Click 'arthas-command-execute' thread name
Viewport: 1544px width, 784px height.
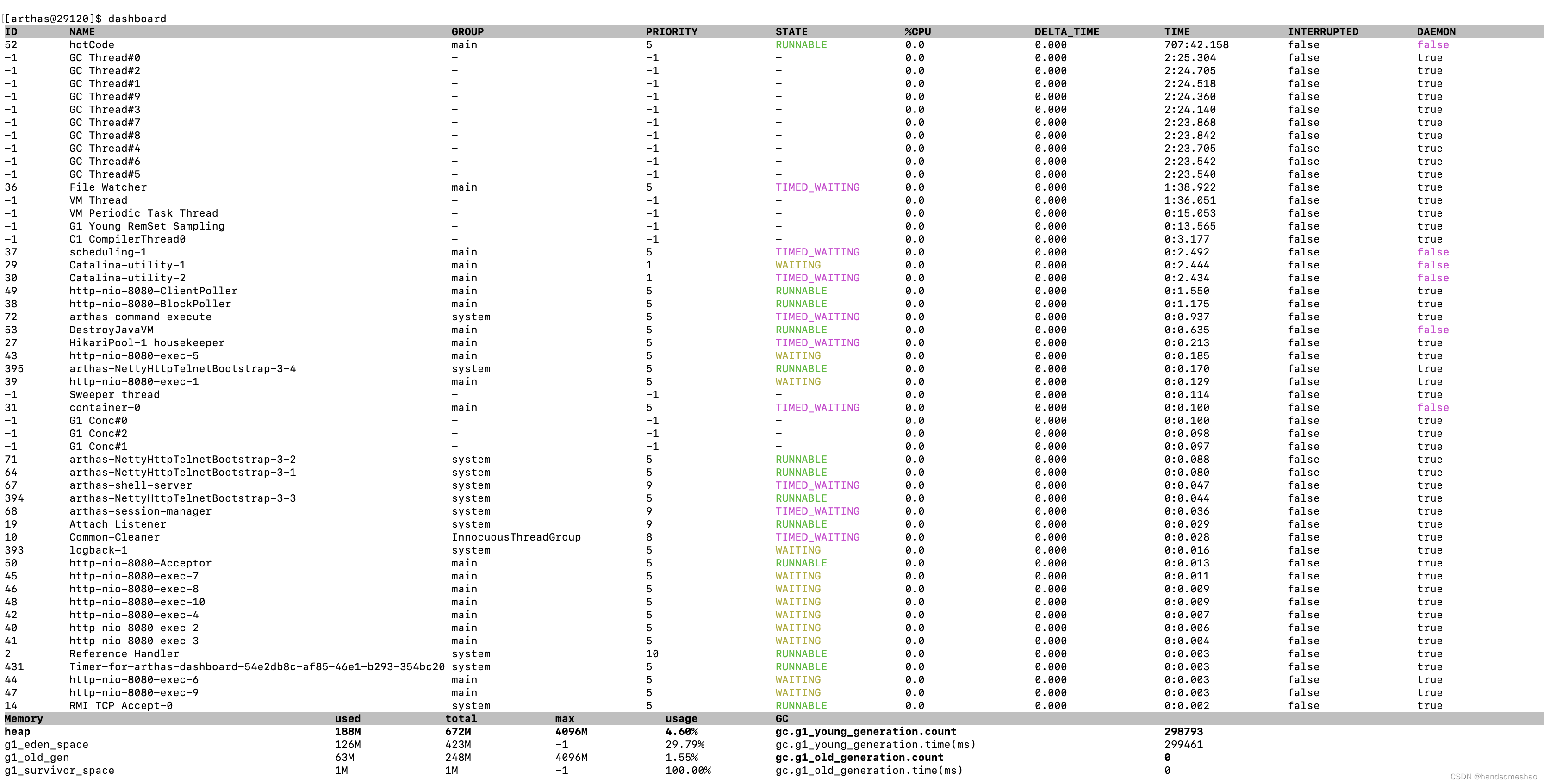pyautogui.click(x=140, y=317)
